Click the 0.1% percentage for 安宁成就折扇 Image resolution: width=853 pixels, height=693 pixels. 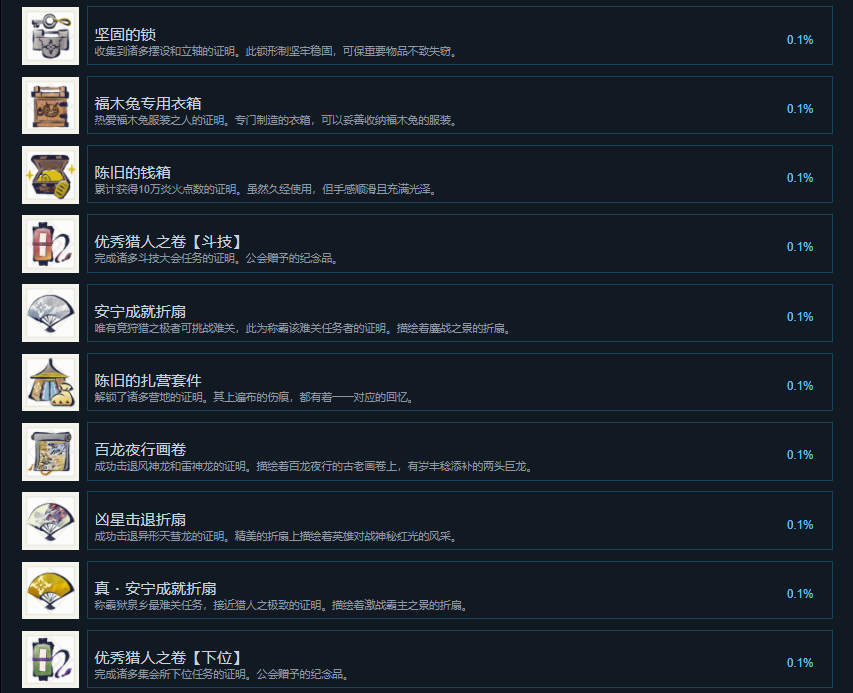point(800,317)
